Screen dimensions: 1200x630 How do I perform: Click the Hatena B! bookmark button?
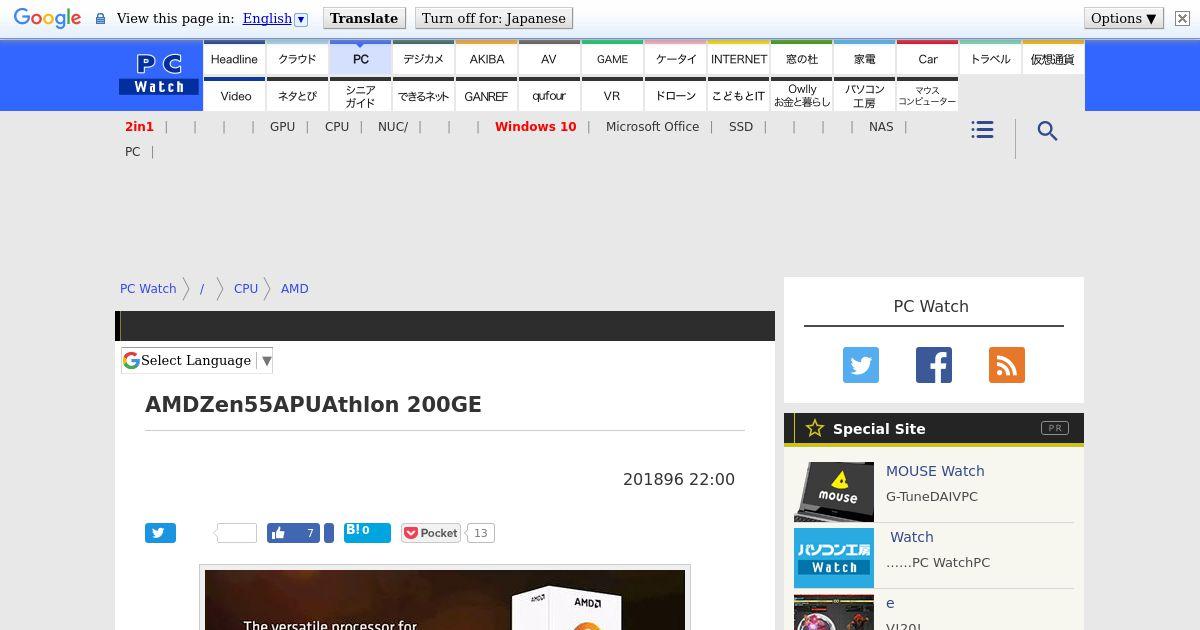pyautogui.click(x=367, y=532)
